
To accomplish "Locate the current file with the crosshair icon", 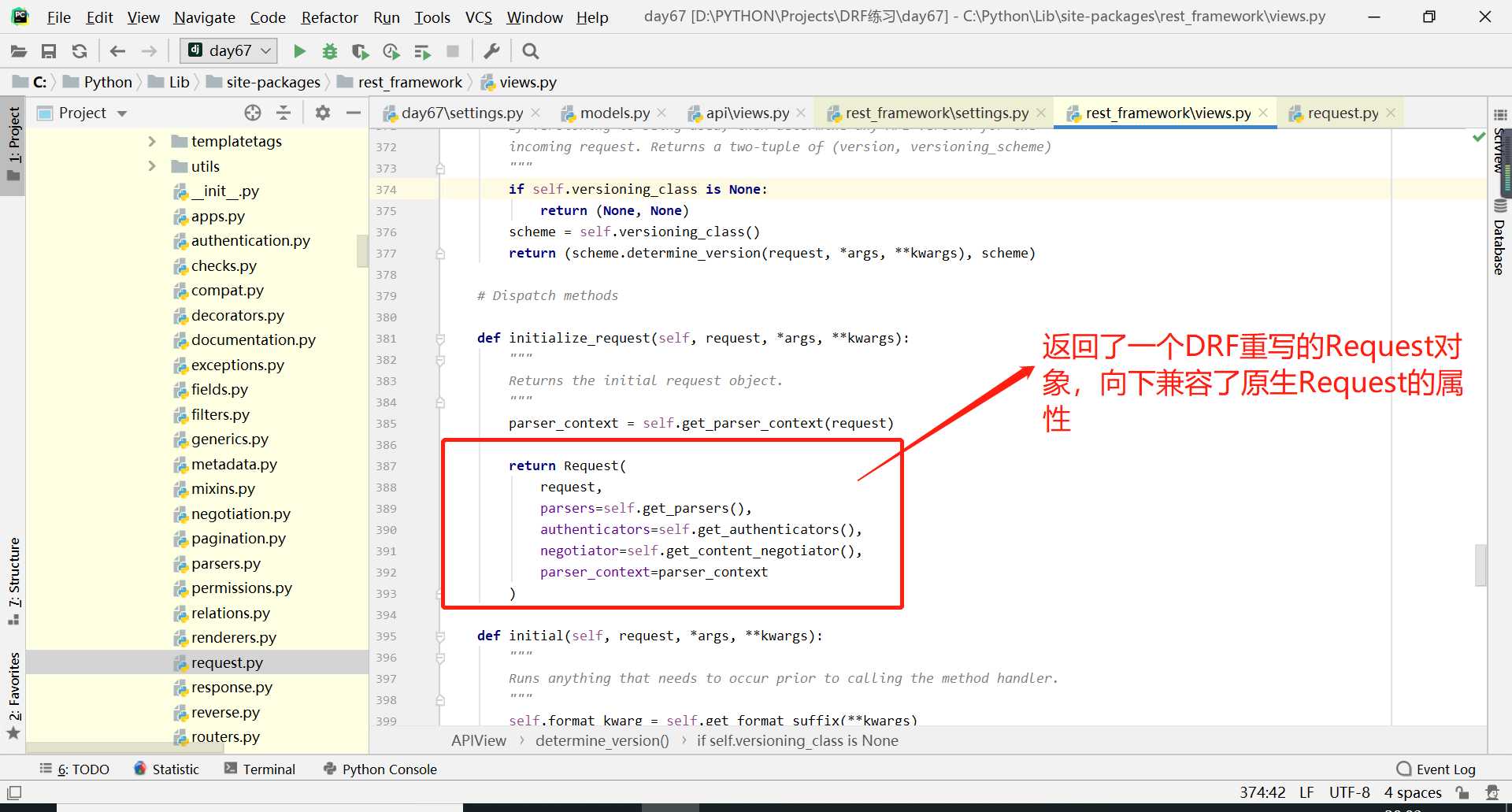I will coord(253,113).
